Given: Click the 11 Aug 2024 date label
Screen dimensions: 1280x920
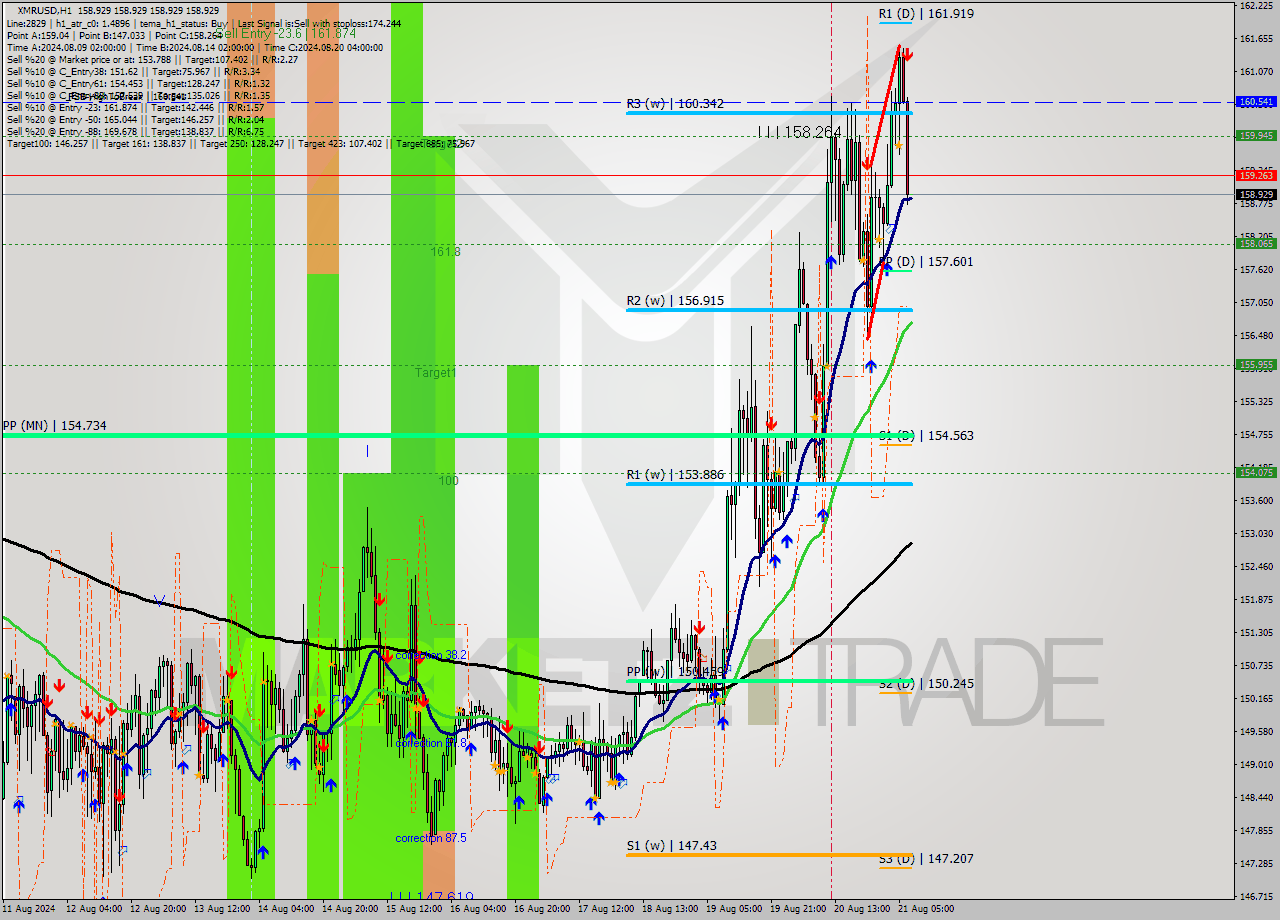Looking at the screenshot, I should pos(28,910).
